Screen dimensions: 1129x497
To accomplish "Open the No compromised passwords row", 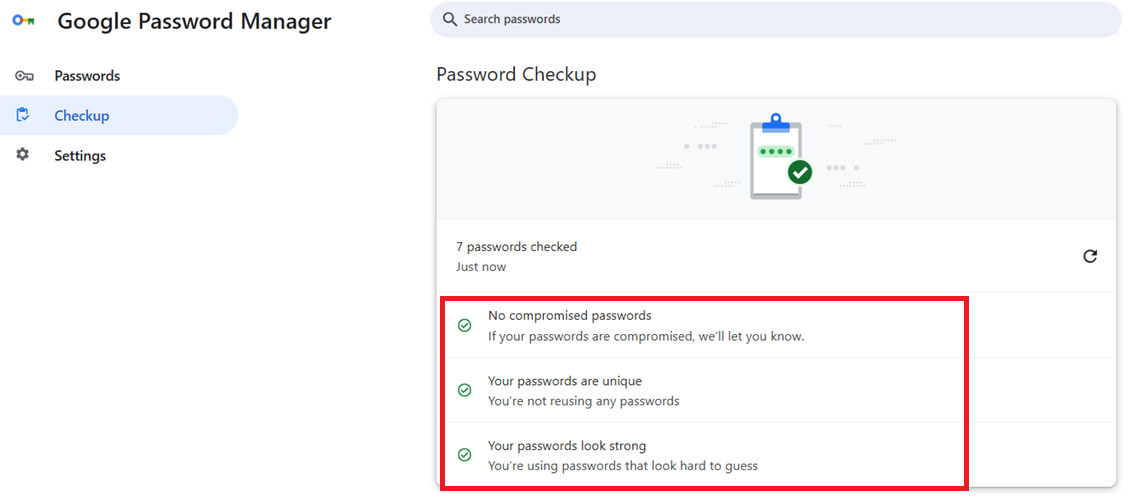I will click(x=646, y=326).
